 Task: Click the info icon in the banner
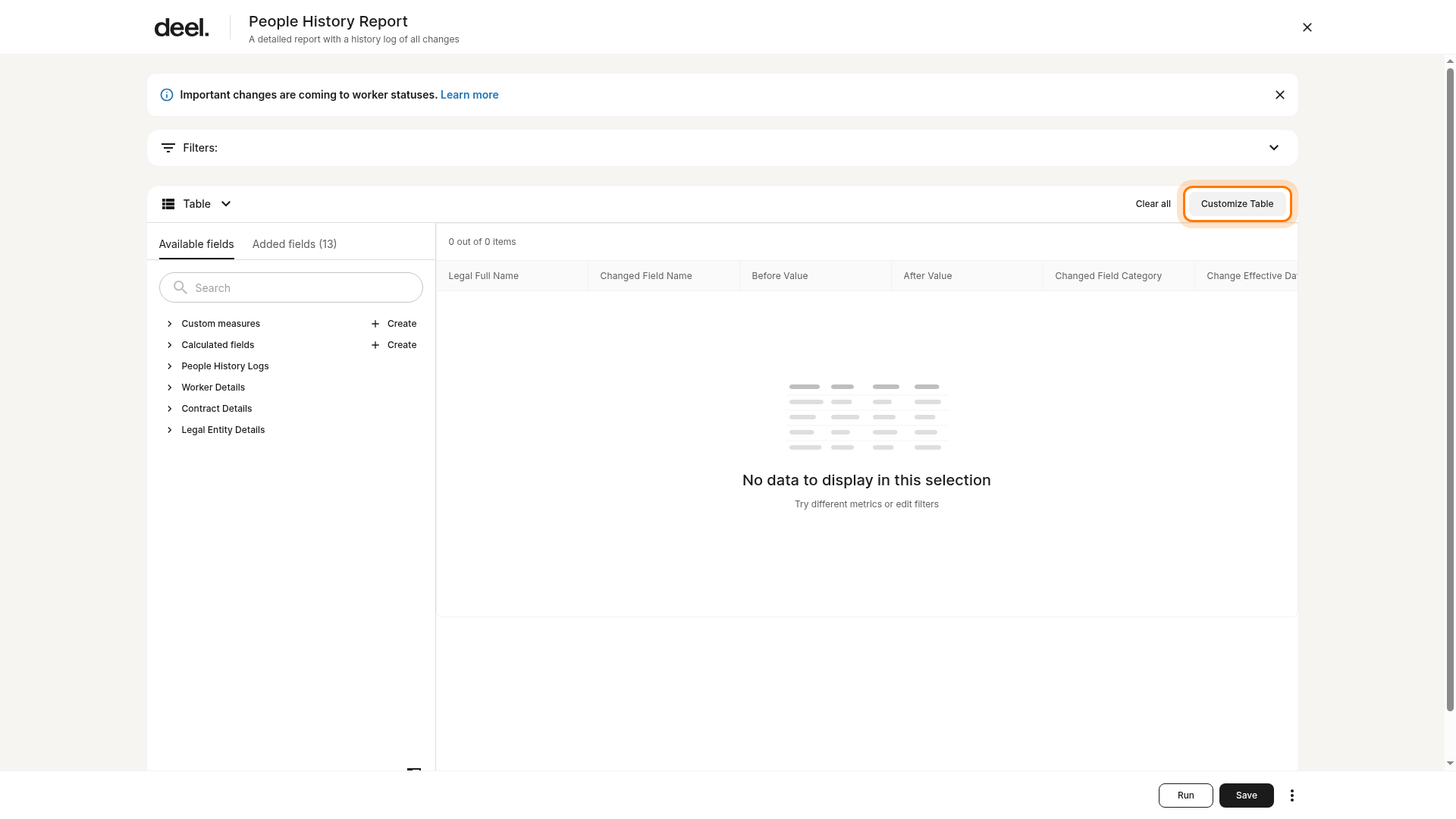tap(167, 95)
